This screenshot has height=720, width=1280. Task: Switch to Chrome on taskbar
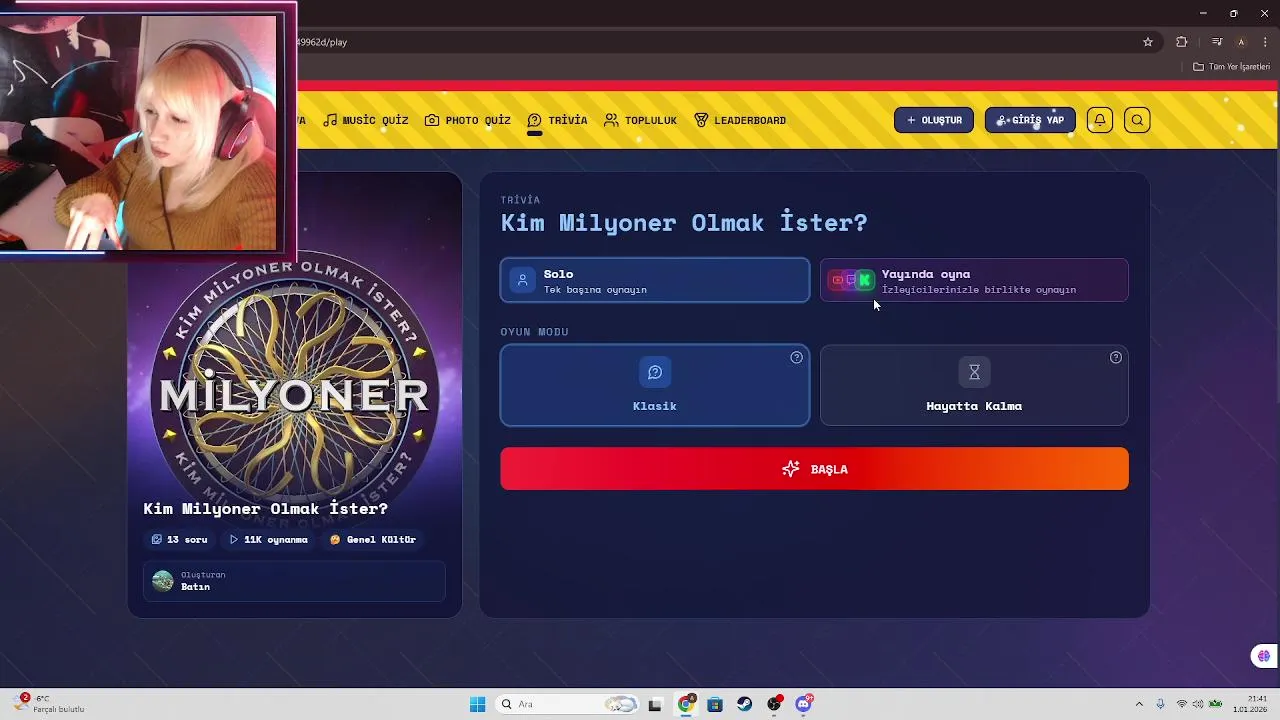[x=686, y=704]
